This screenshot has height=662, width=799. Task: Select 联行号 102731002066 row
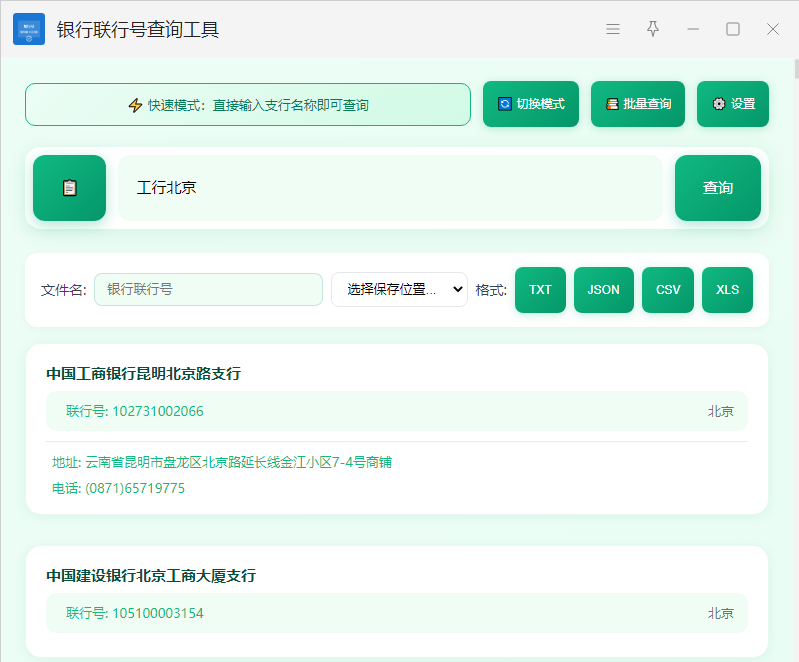coord(396,411)
